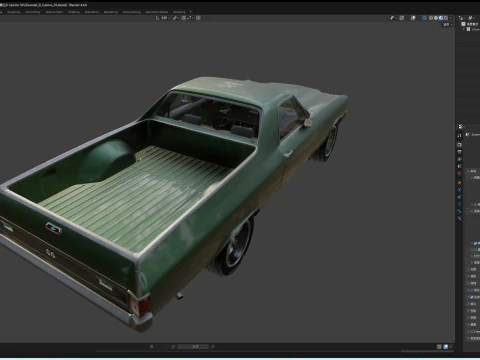Switch to the UV Editing workspace tab
Image resolution: width=480 pixels, height=360 pixels.
[x=33, y=12]
